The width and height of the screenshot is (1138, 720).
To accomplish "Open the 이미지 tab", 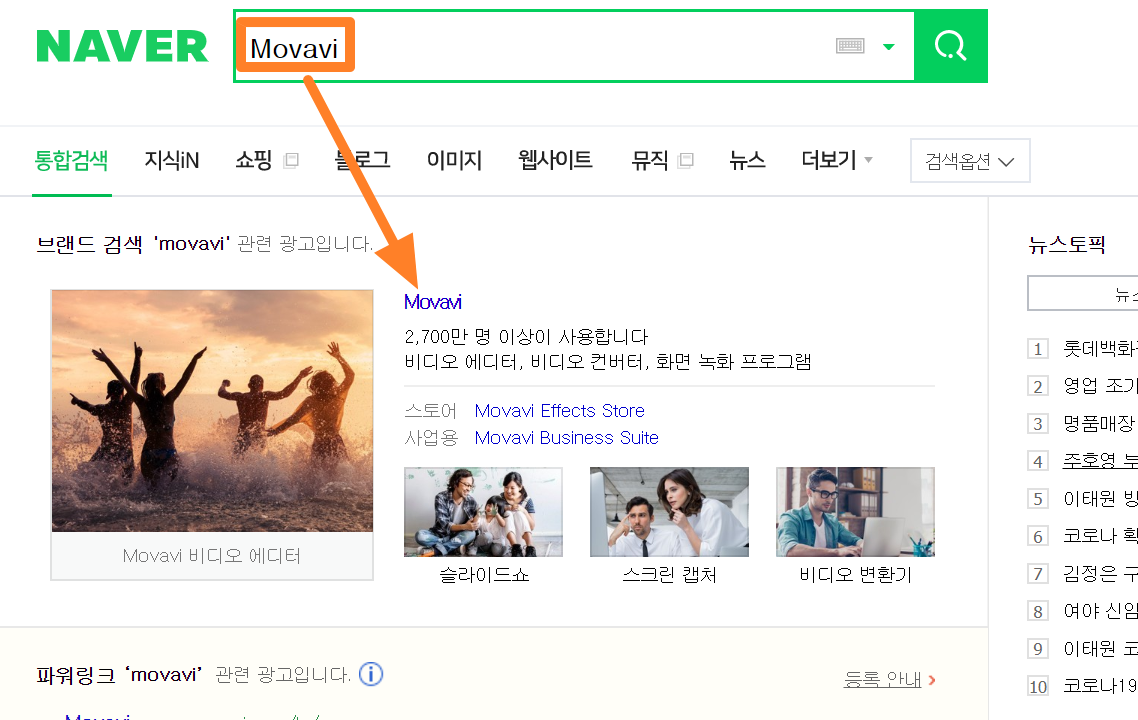I will click(454, 160).
